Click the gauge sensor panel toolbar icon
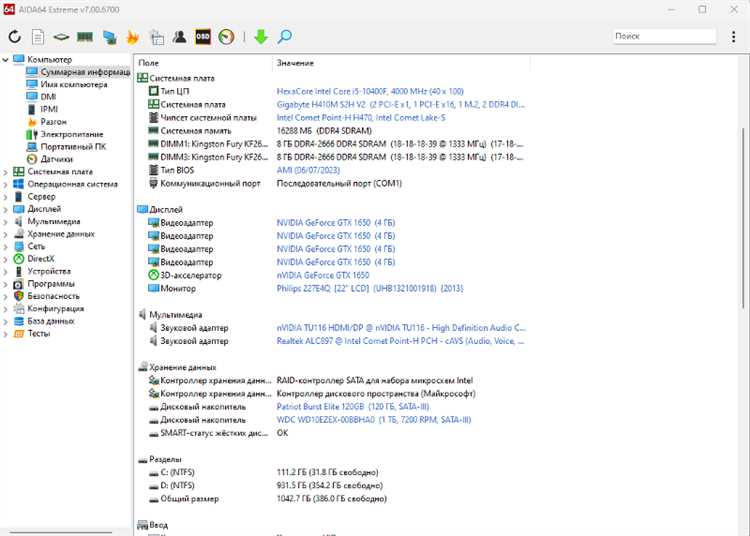 point(227,37)
